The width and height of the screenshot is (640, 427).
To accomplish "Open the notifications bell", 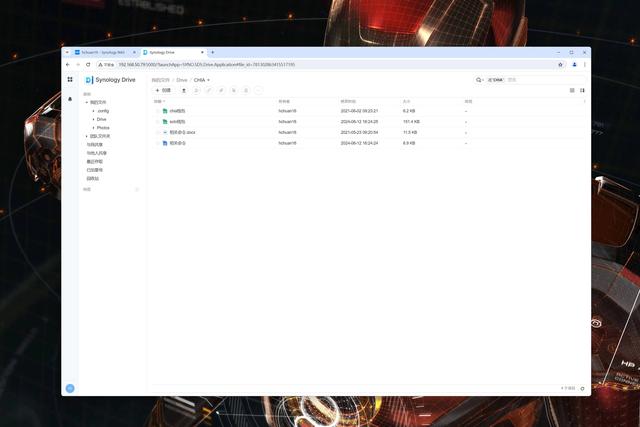I will coord(70,99).
